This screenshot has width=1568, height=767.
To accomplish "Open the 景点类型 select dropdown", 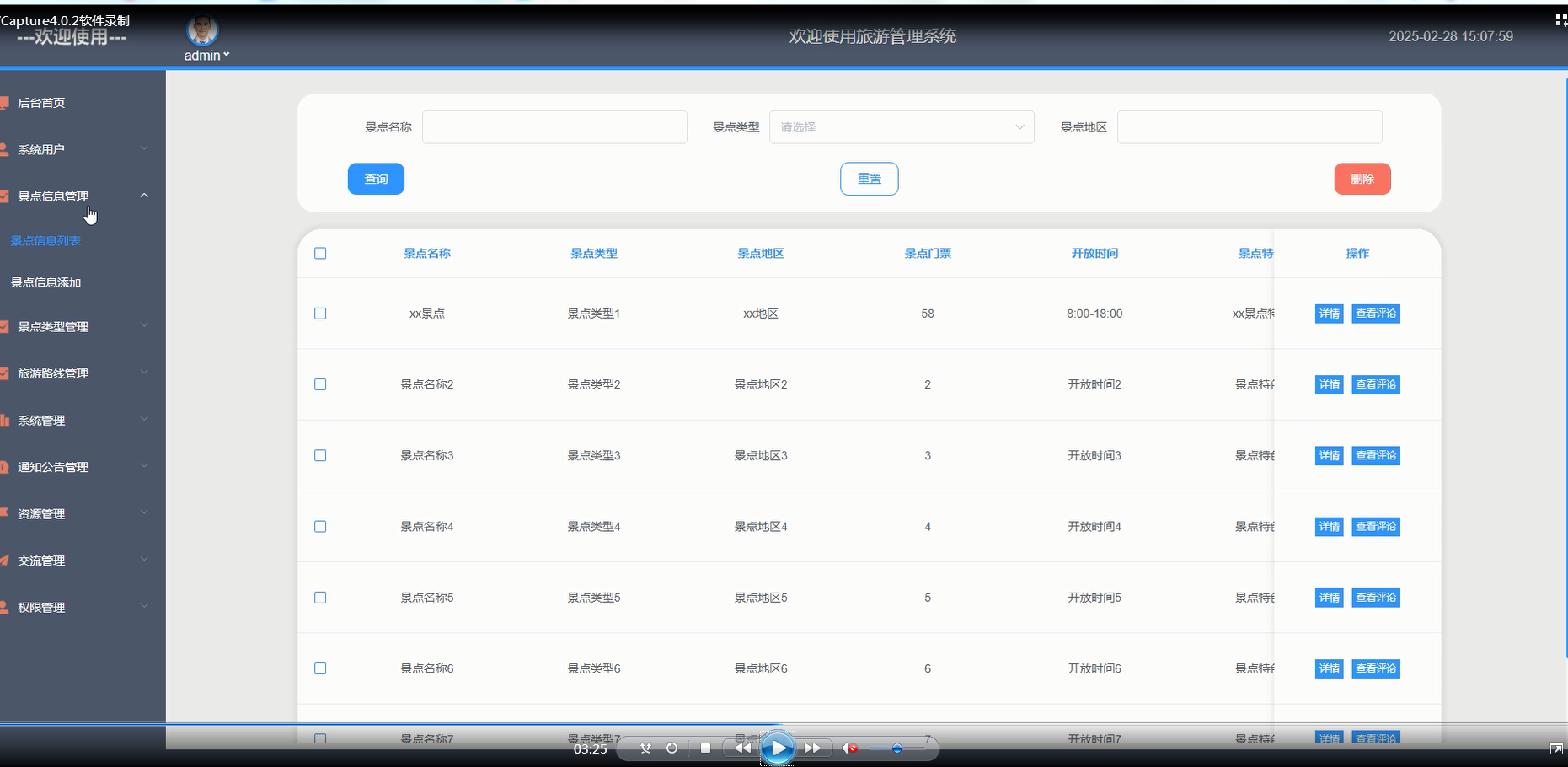I will tap(902, 127).
